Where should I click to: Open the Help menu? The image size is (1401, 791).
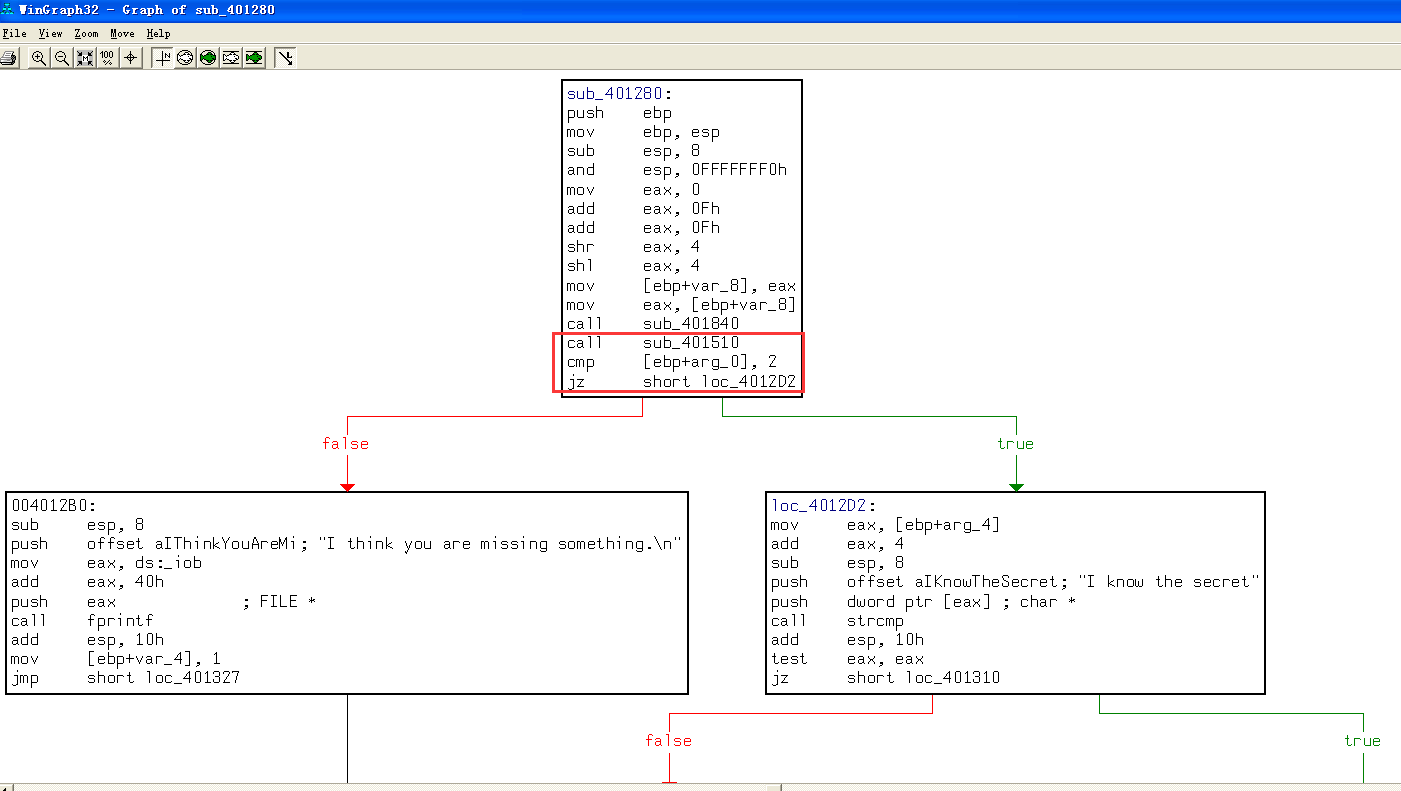point(158,34)
